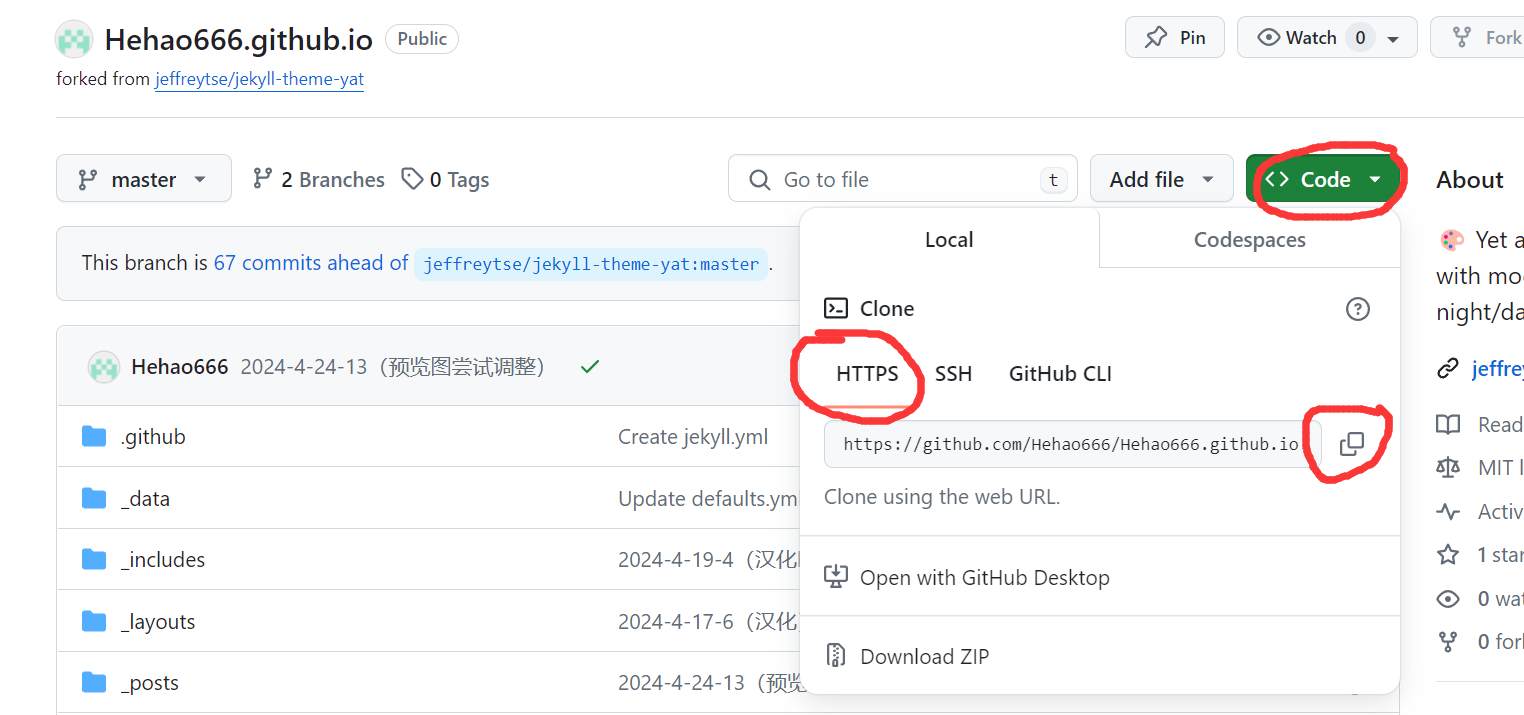View the 2 Branches link

318,179
